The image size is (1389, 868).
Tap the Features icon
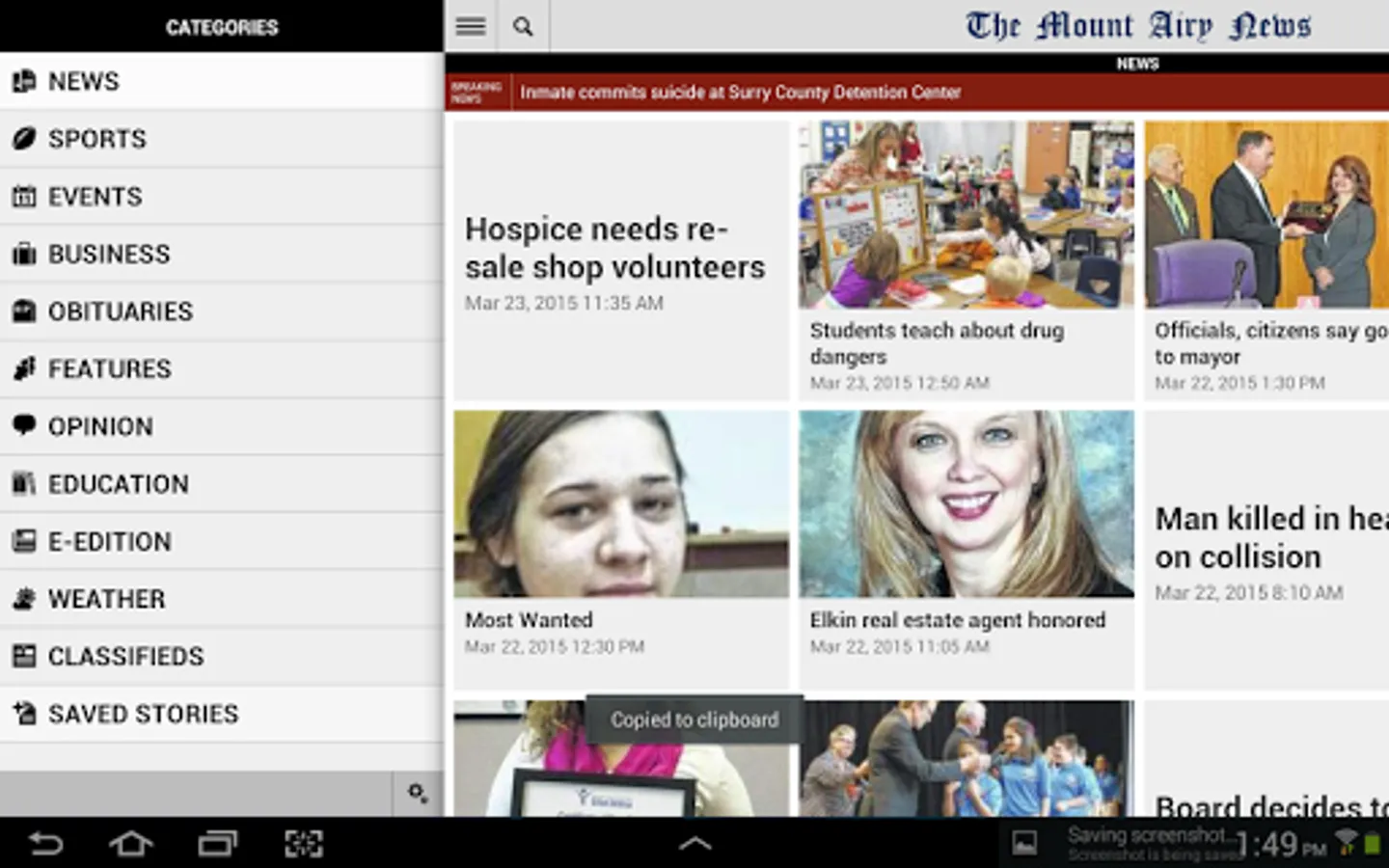tap(24, 368)
